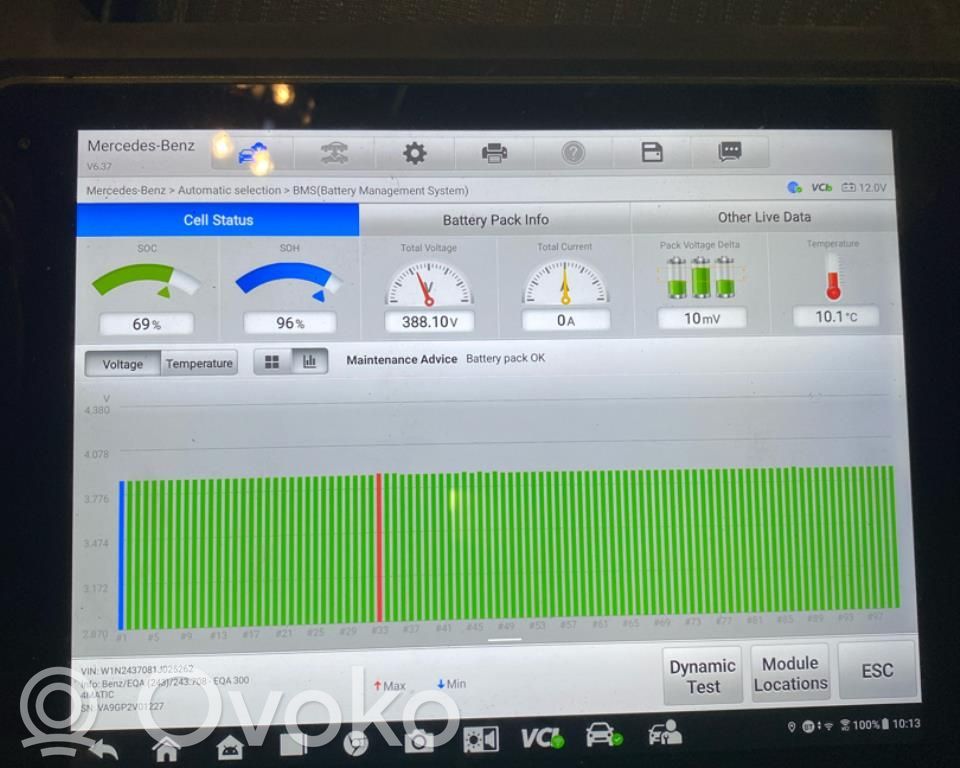Select the blue minimum voltage cell bar
The height and width of the screenshot is (768, 960).
pos(122,555)
